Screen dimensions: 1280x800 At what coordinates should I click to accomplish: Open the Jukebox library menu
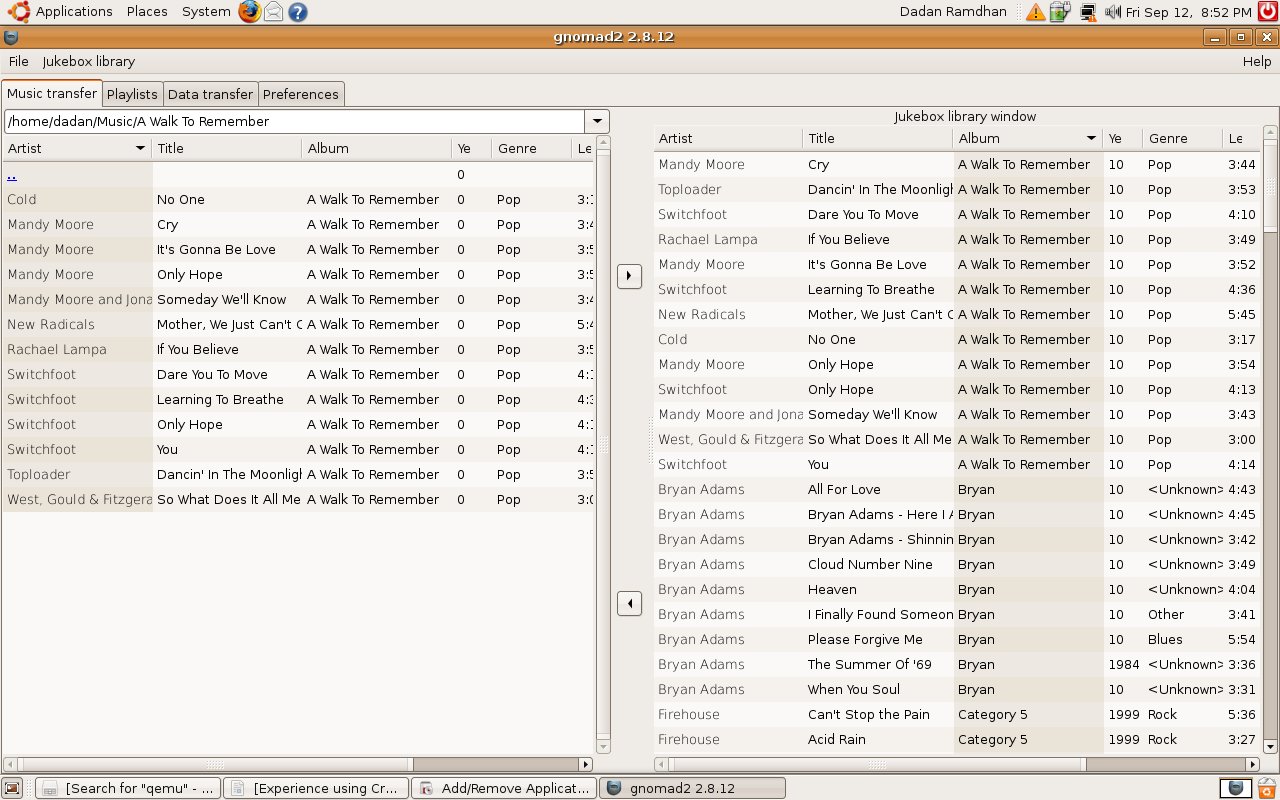point(88,61)
